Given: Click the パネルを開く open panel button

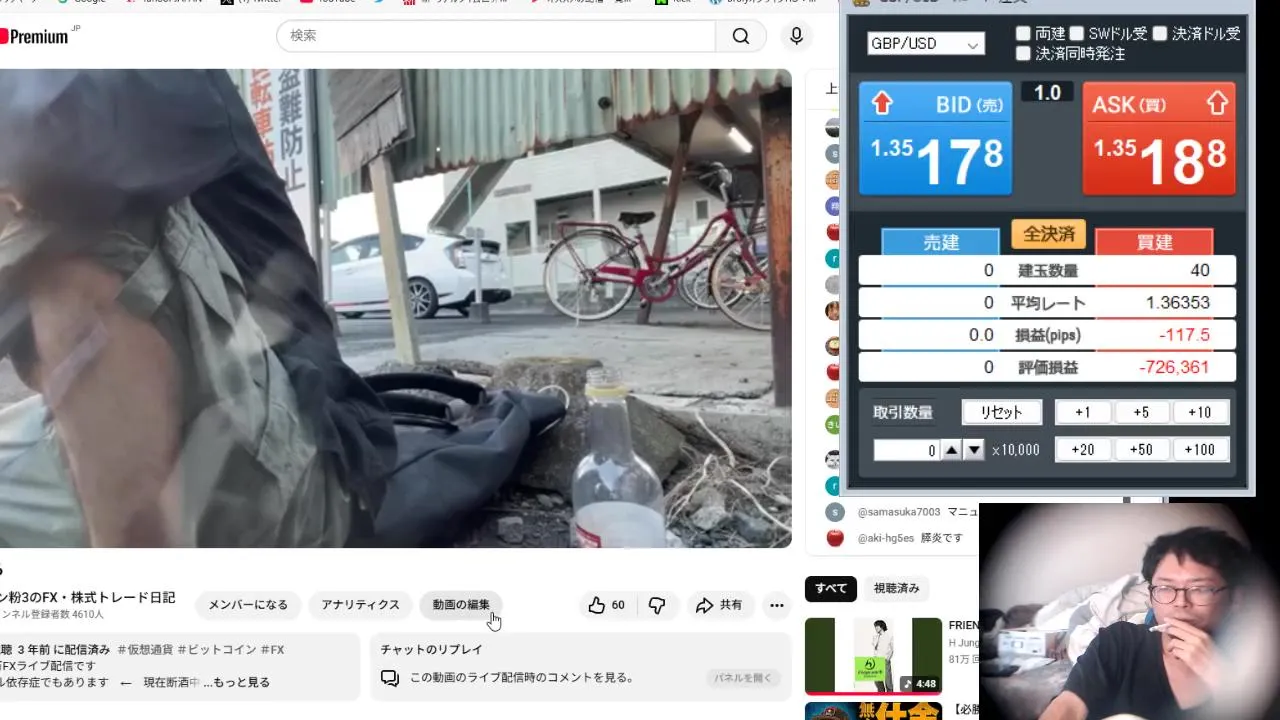Looking at the screenshot, I should click(742, 678).
